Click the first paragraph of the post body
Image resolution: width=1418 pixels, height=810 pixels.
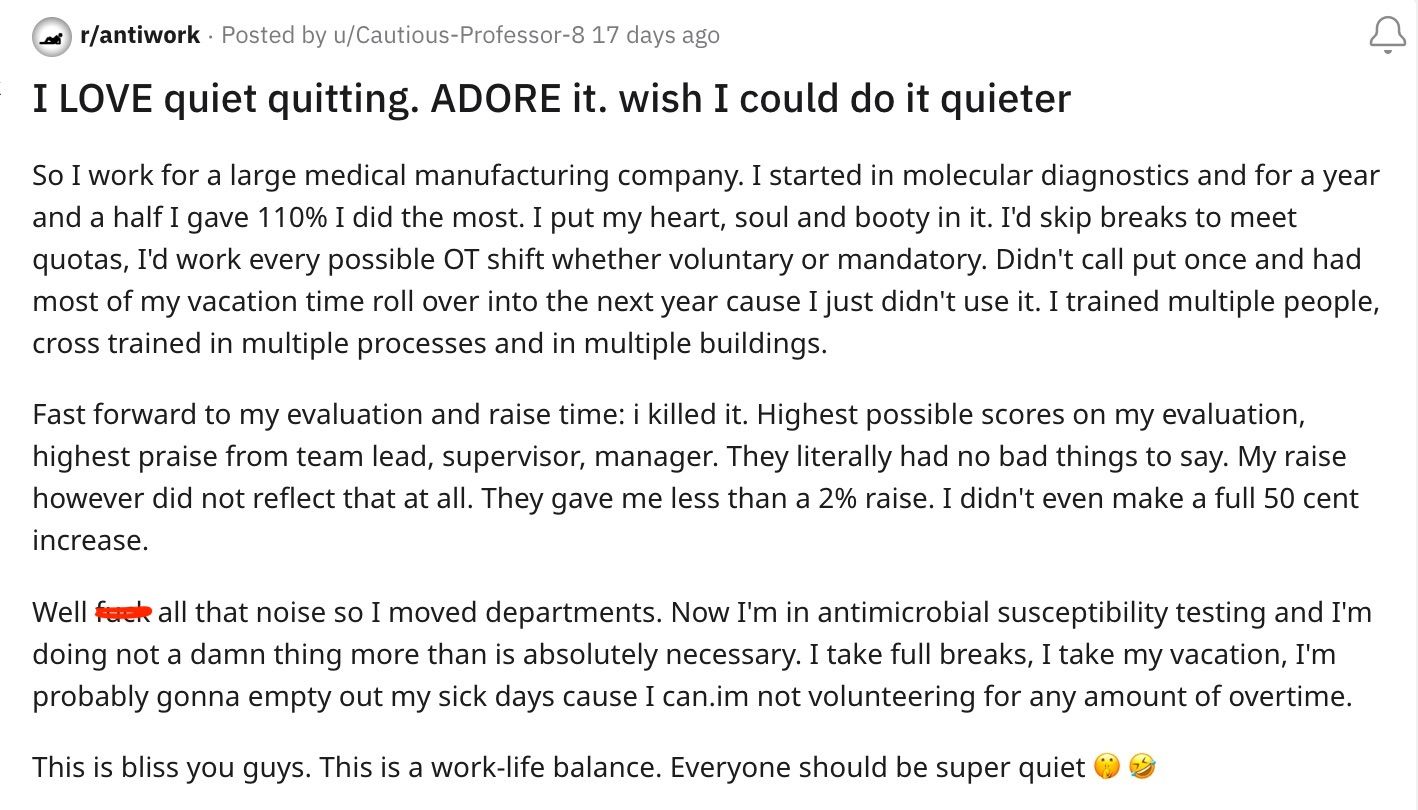click(700, 258)
